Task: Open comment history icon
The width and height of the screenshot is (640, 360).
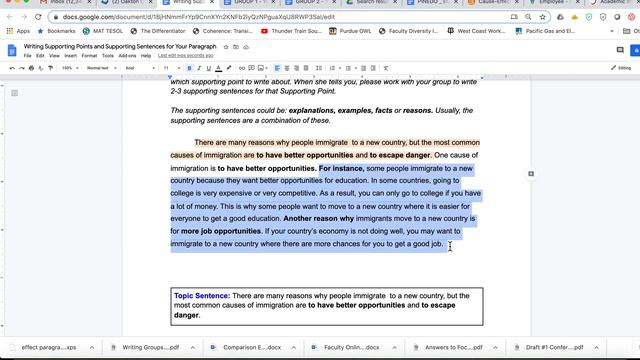Action: [620, 50]
